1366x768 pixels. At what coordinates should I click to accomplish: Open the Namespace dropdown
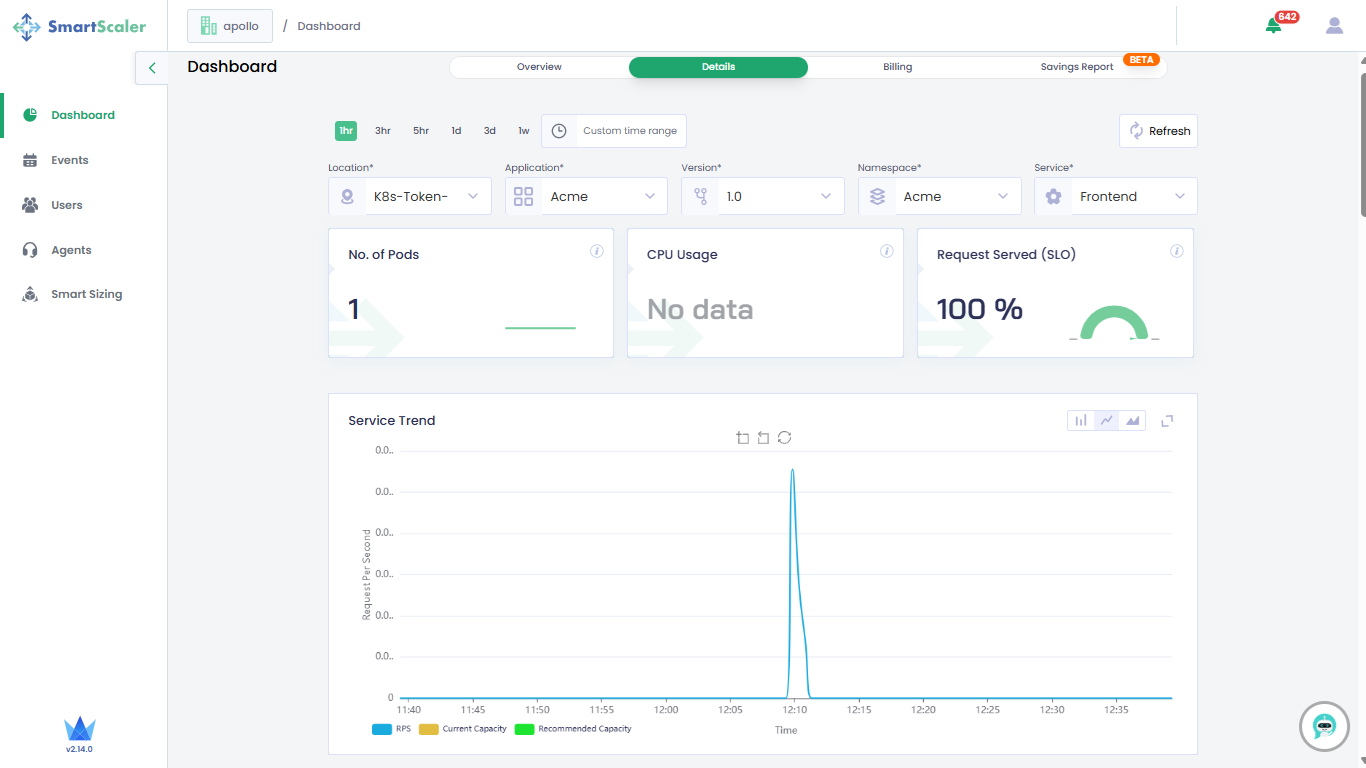pyautogui.click(x=939, y=196)
